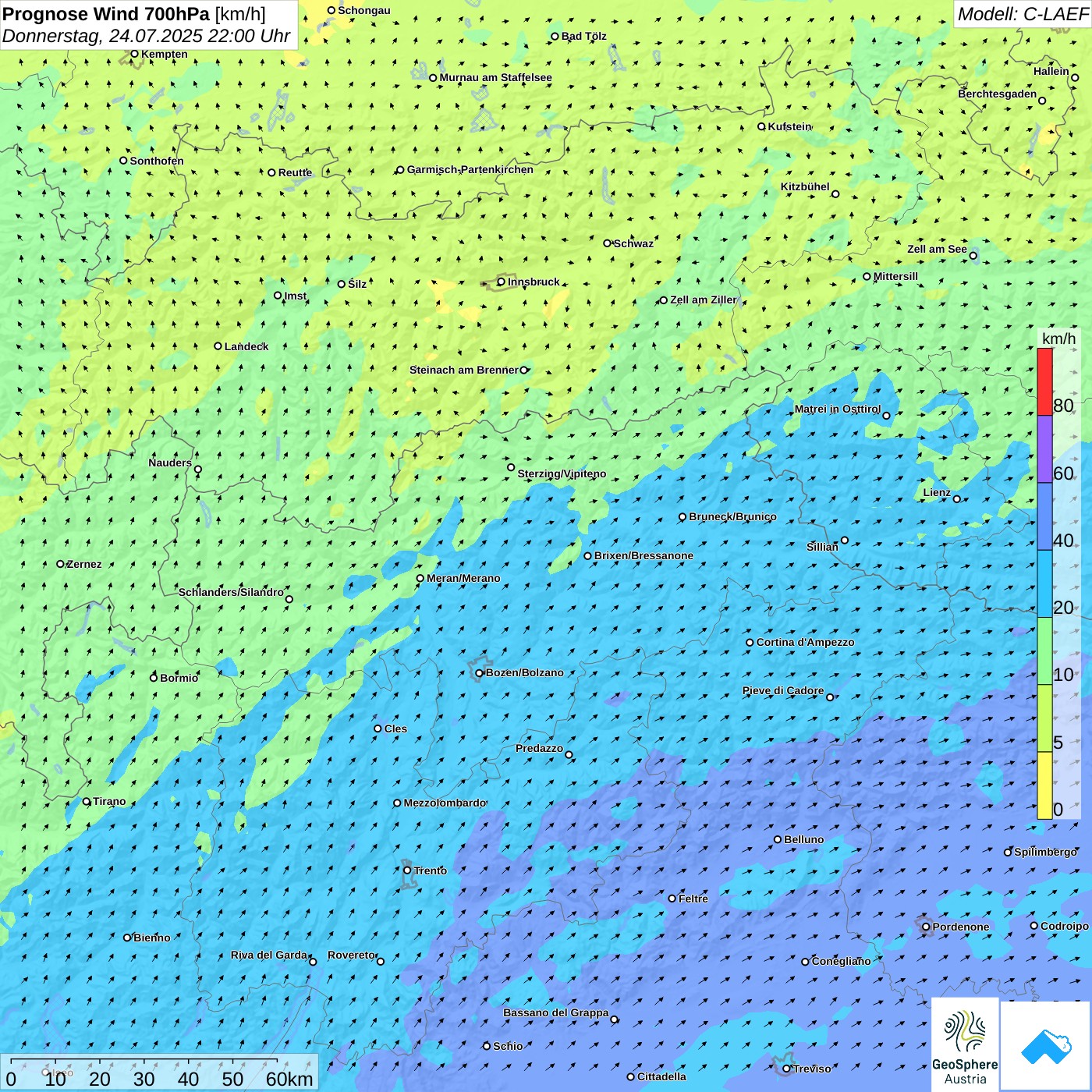Click the 'Cittadella' label
Viewport: 1092px width, 1092px height.
[x=661, y=1076]
